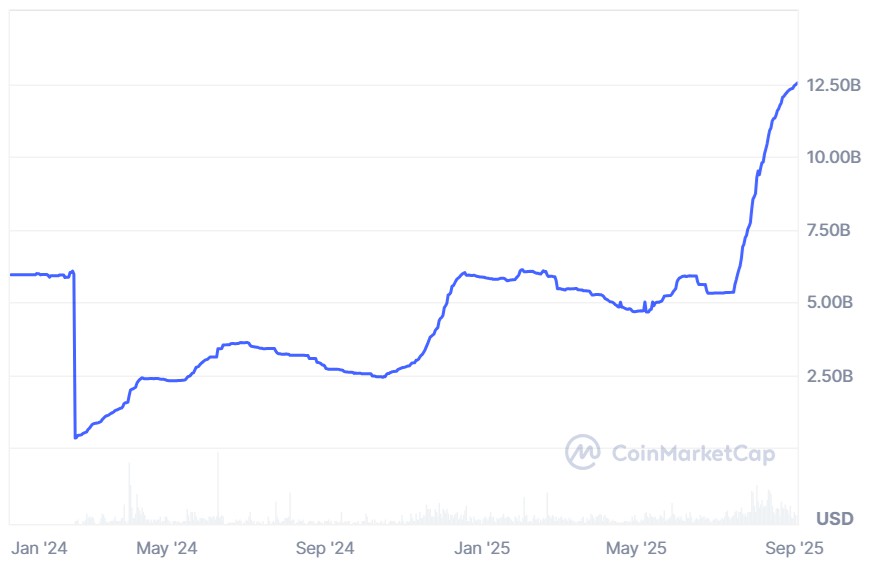The image size is (876, 567).
Task: Select the 5.00B y-axis label
Action: coord(828,303)
